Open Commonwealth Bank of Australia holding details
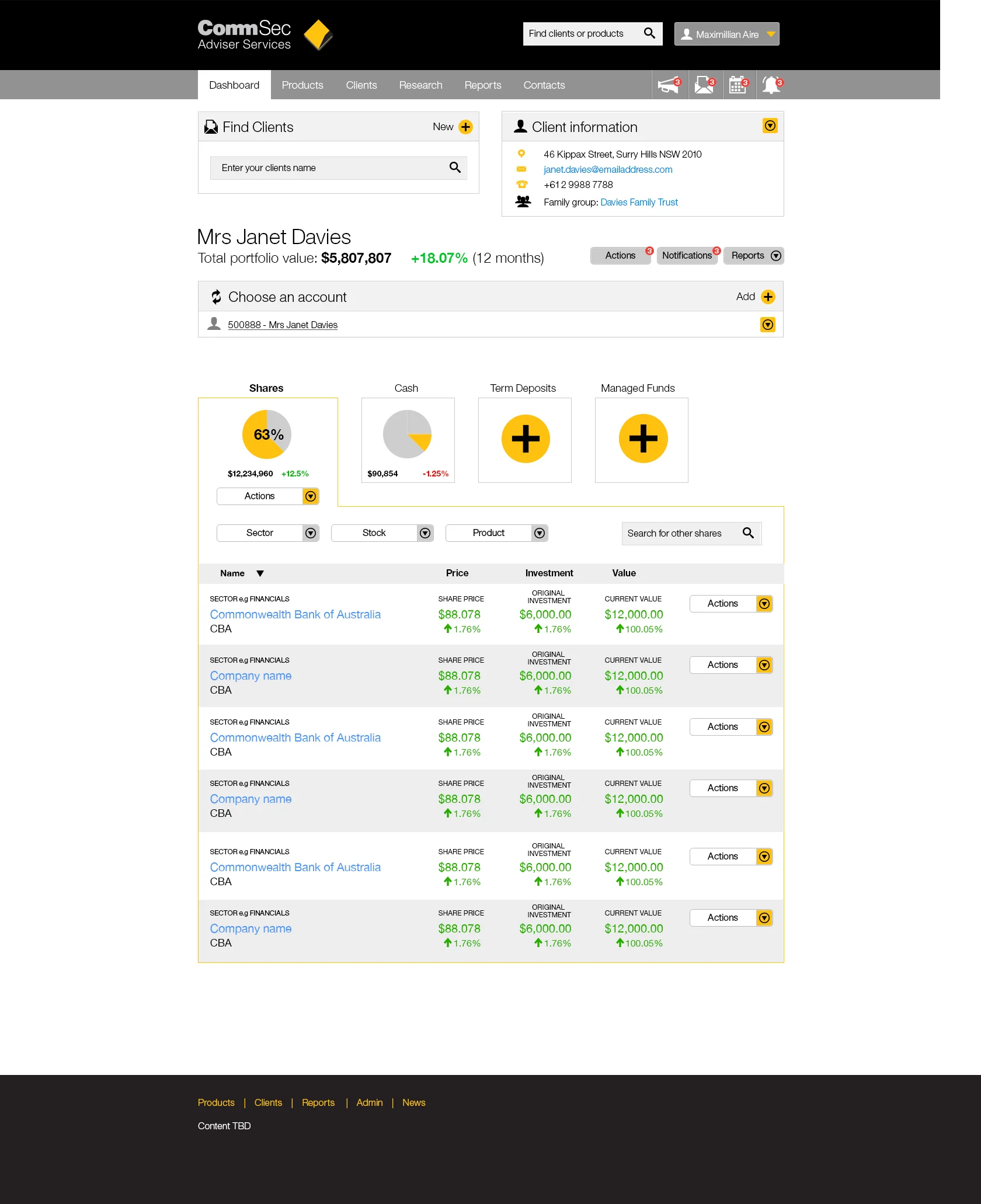The width and height of the screenshot is (981, 1204). 295,614
